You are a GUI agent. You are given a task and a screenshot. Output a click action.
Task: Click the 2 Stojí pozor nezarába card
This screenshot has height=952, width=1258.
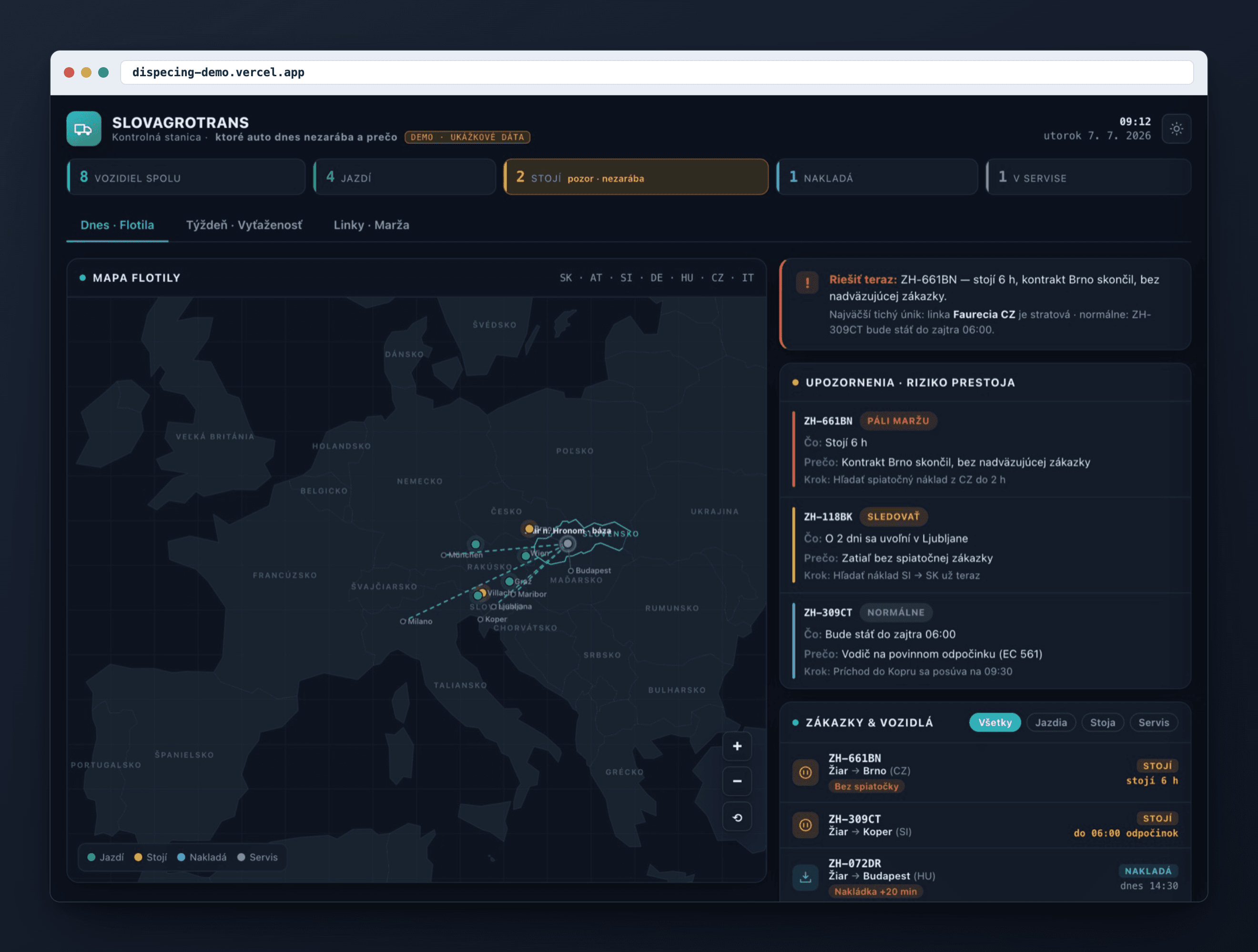coord(636,177)
